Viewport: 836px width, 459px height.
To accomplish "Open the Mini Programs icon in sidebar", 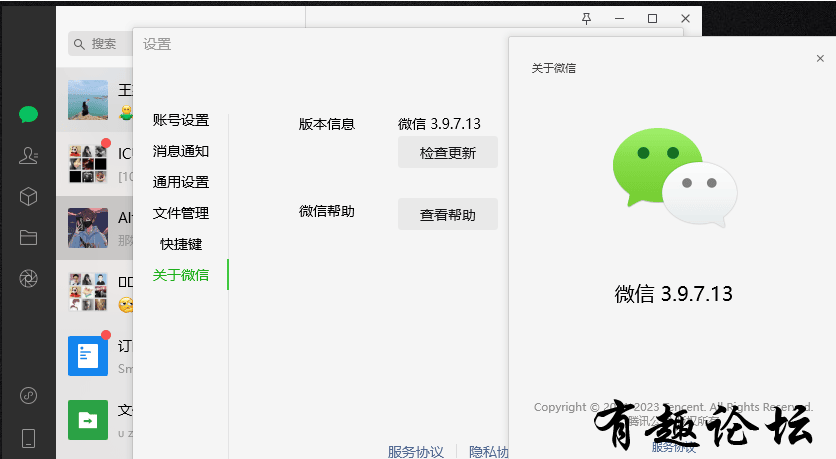I will [28, 396].
